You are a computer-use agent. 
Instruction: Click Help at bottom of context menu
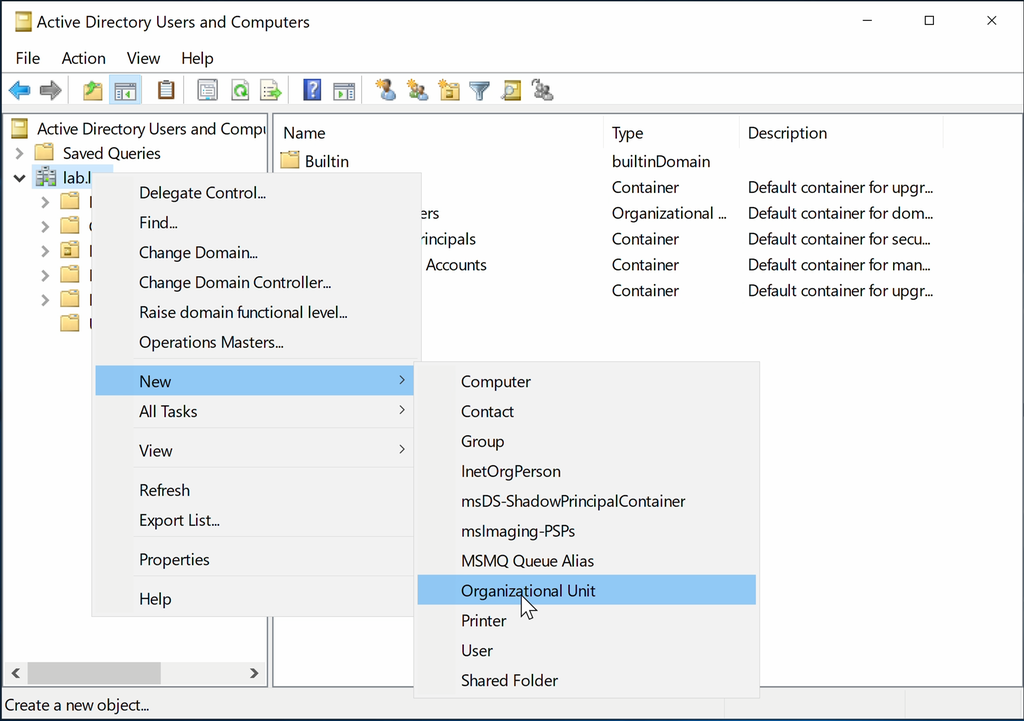click(x=155, y=599)
